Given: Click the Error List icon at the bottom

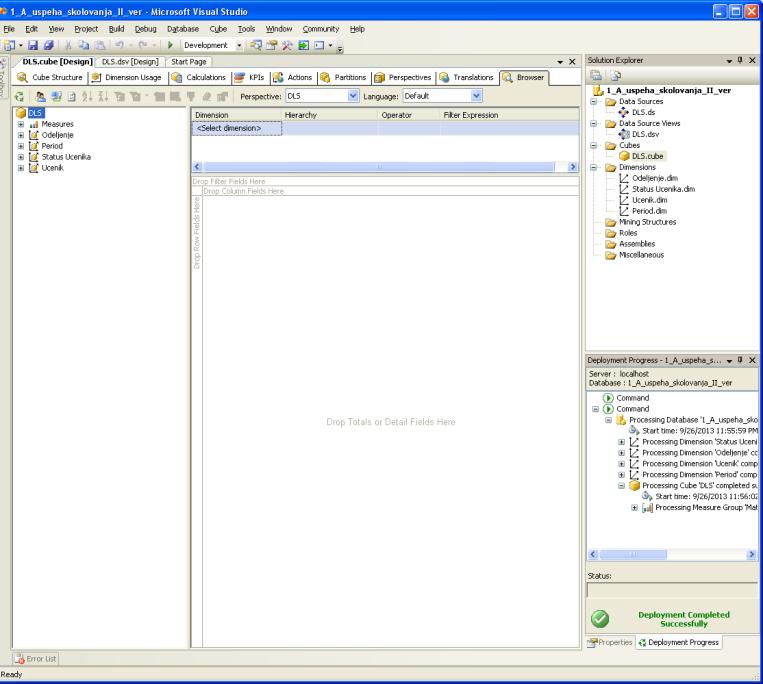Looking at the screenshot, I should point(19,659).
